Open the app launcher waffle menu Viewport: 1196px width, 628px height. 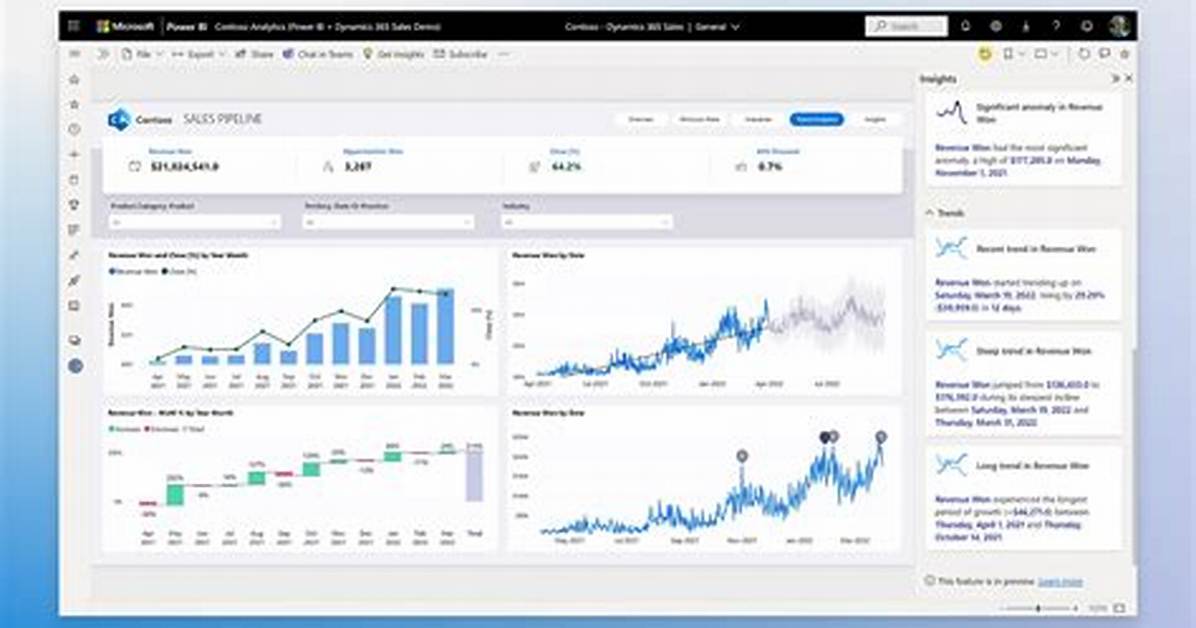(74, 26)
